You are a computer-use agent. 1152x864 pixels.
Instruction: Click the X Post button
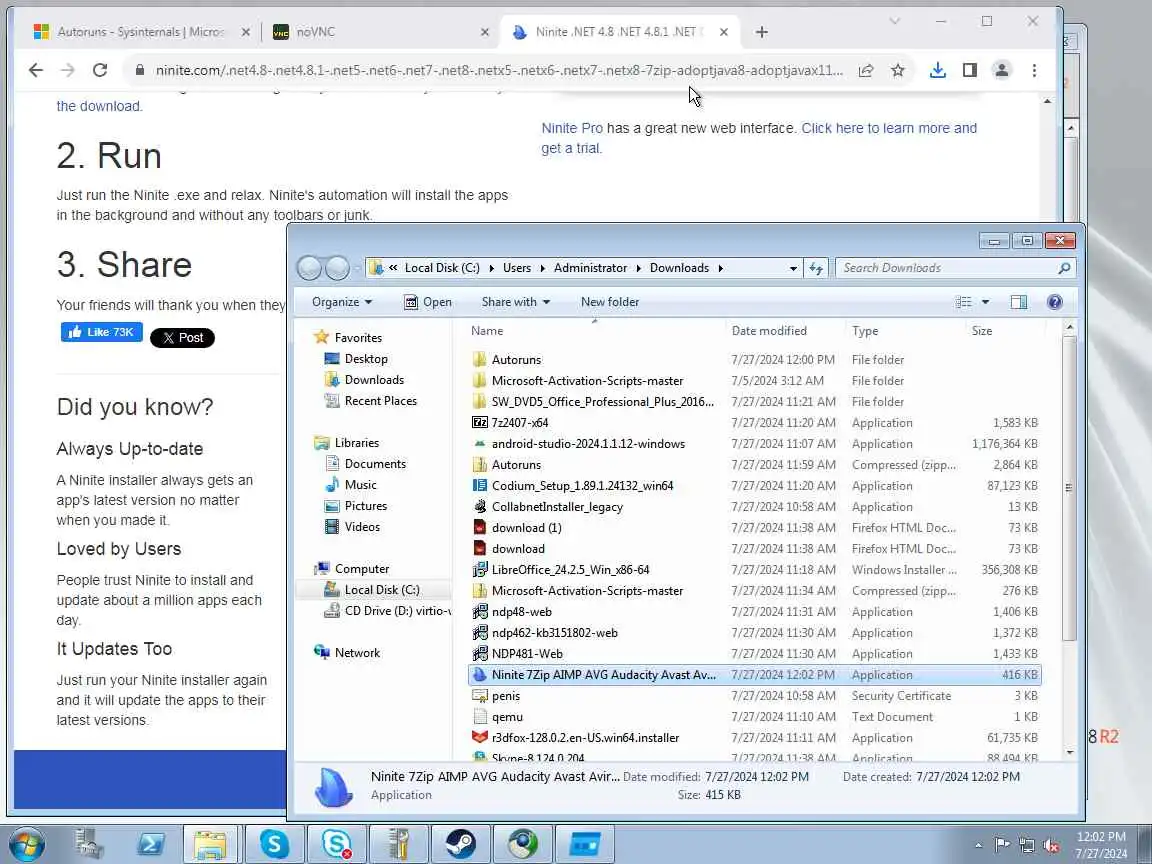(x=182, y=338)
